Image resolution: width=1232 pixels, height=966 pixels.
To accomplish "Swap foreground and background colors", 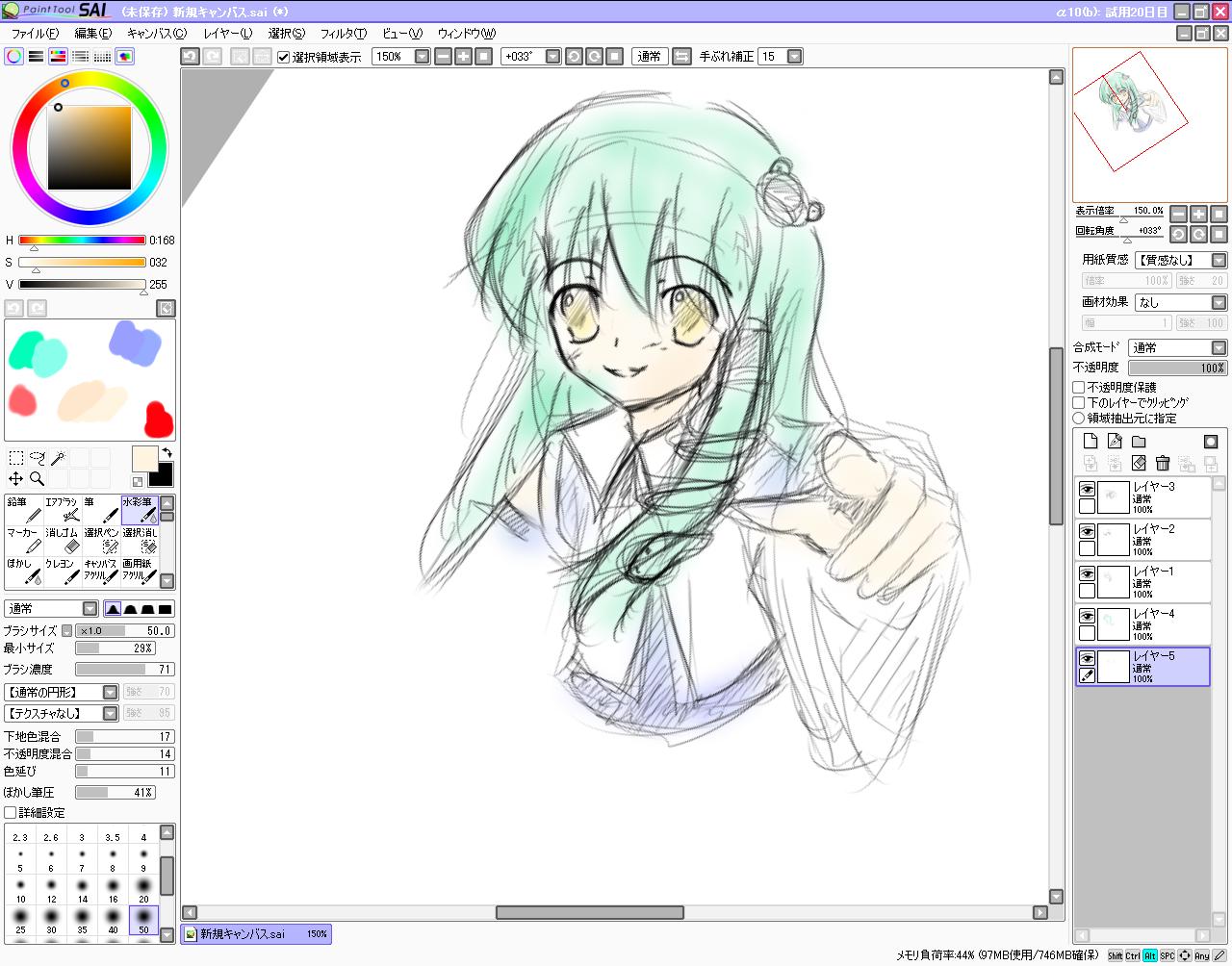I will [x=167, y=453].
